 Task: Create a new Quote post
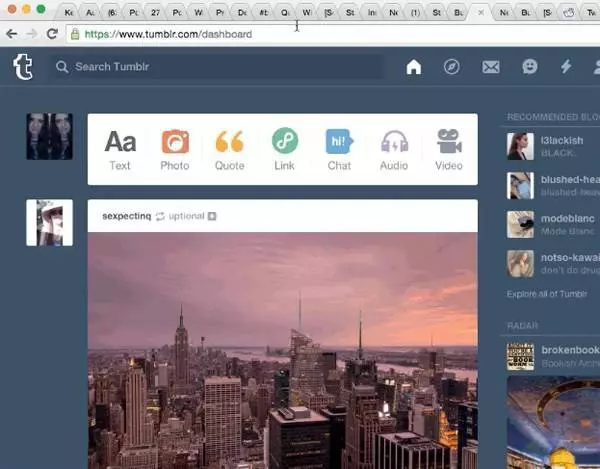pos(230,150)
